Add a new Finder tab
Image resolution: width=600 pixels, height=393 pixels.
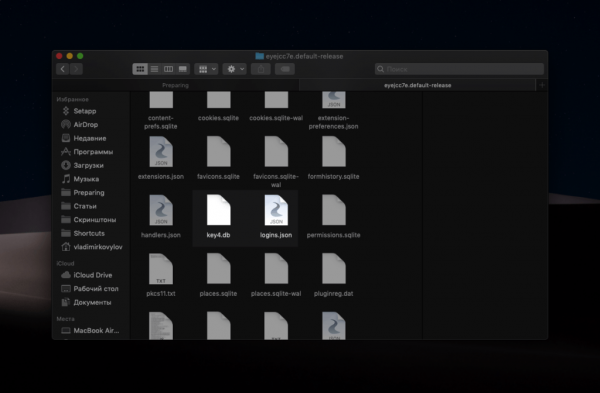[542, 85]
